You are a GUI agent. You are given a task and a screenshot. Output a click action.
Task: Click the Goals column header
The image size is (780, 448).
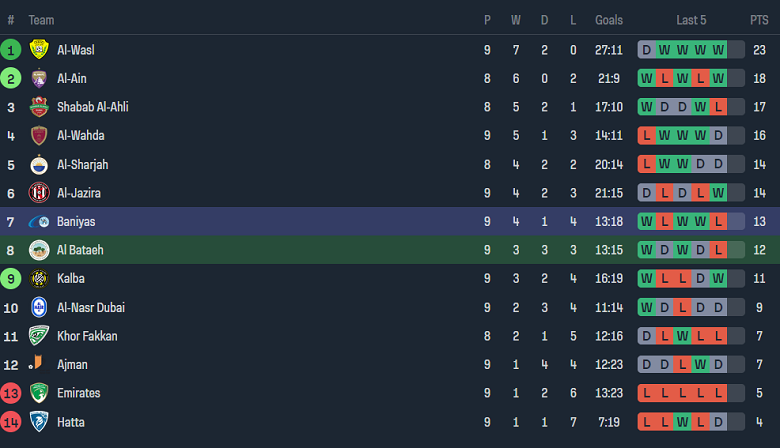coord(608,19)
